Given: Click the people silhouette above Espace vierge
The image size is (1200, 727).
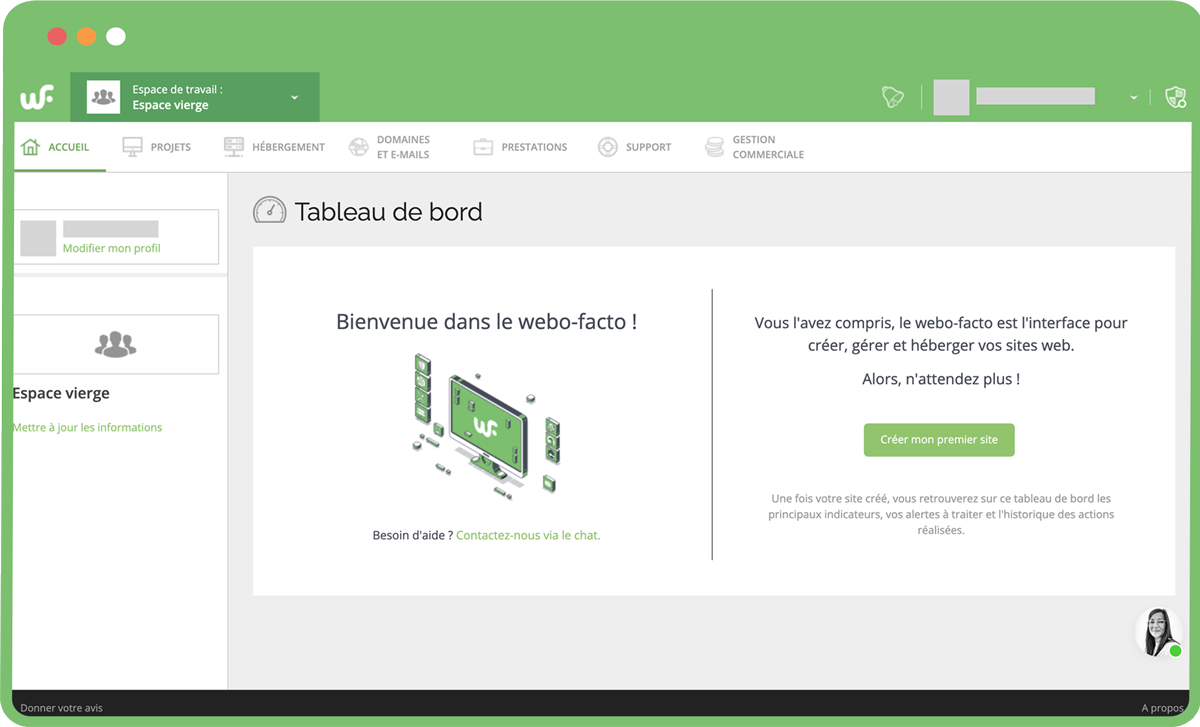Looking at the screenshot, I should pyautogui.click(x=117, y=344).
